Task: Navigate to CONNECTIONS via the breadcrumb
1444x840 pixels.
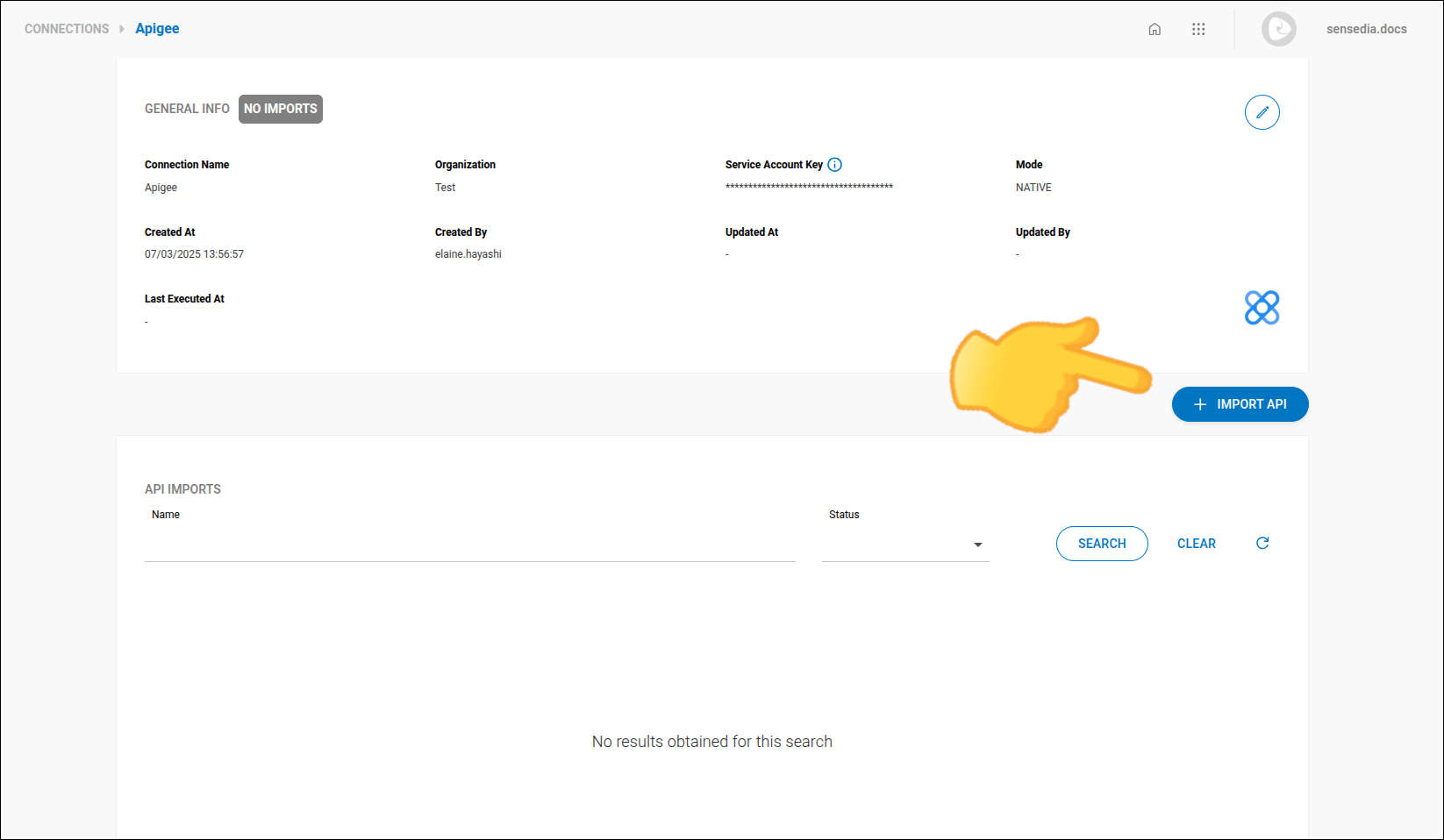Action: click(x=66, y=28)
